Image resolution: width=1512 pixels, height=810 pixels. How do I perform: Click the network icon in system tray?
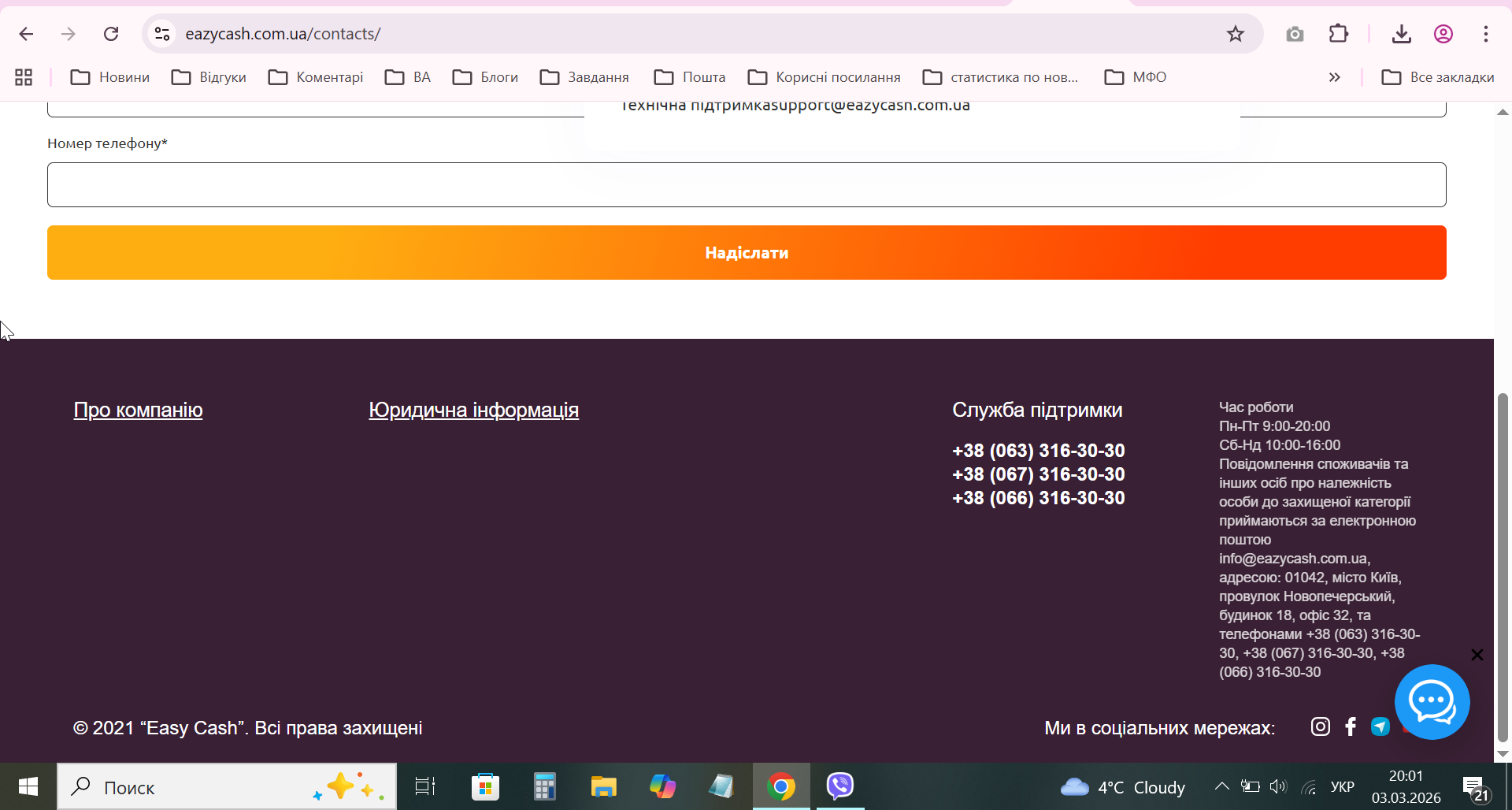click(x=1309, y=787)
